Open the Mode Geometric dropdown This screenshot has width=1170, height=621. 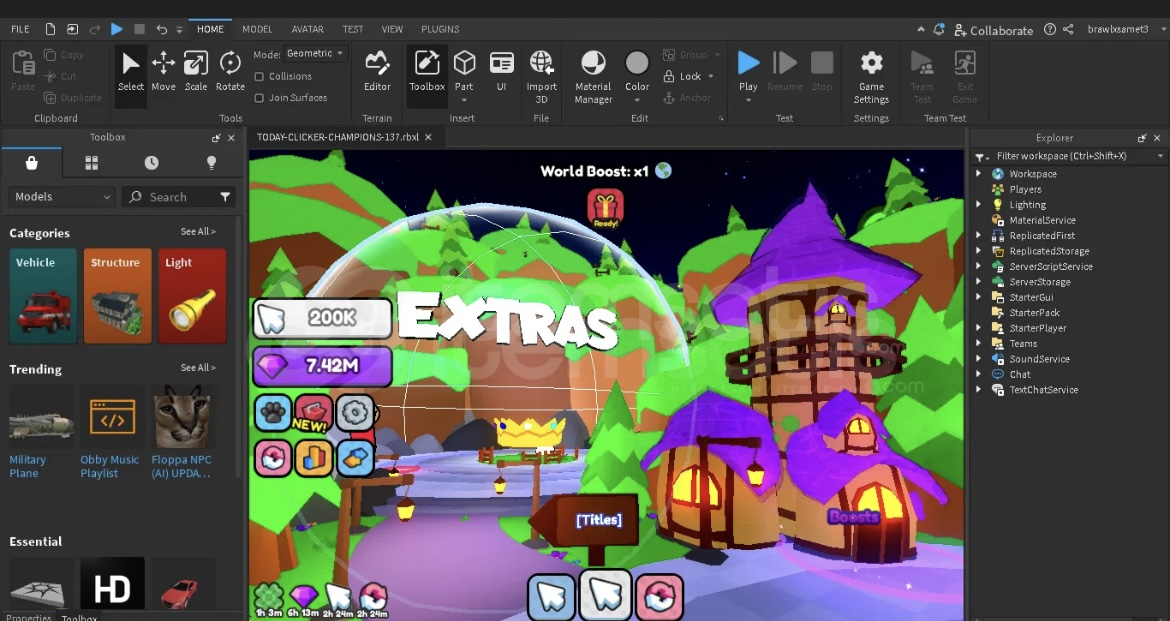(x=316, y=54)
